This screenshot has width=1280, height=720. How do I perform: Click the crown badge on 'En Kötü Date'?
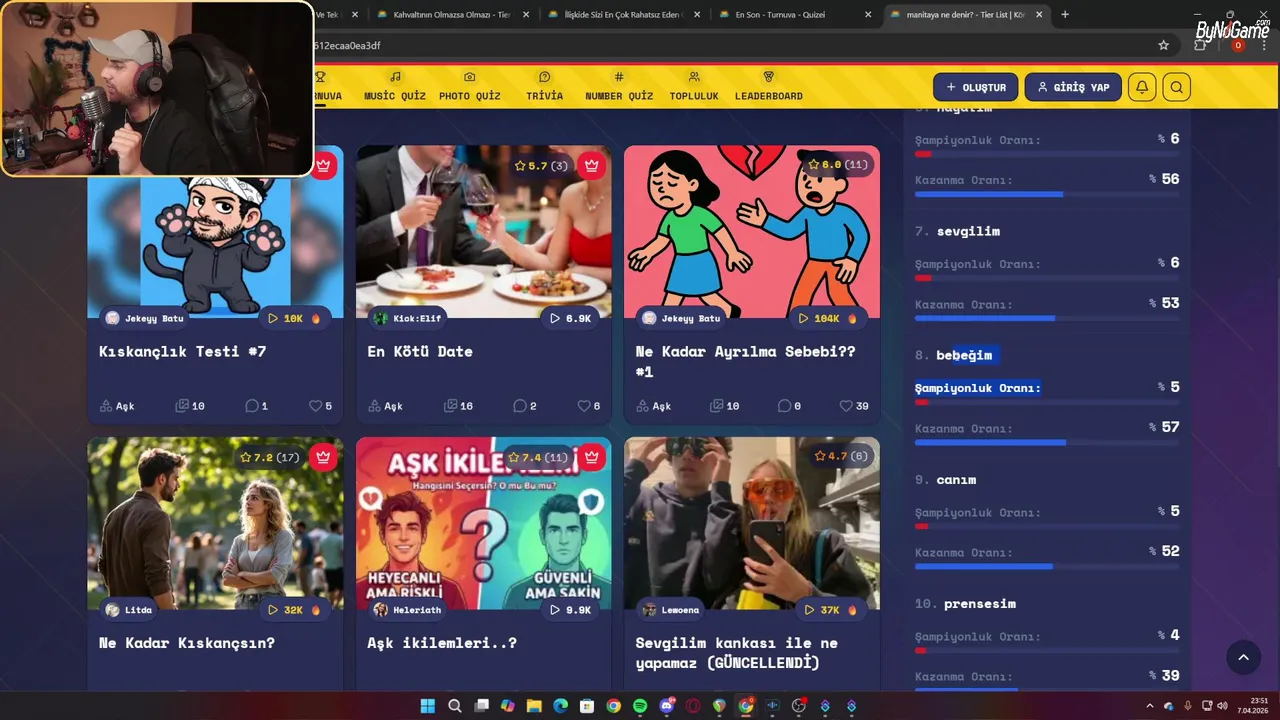coord(592,166)
